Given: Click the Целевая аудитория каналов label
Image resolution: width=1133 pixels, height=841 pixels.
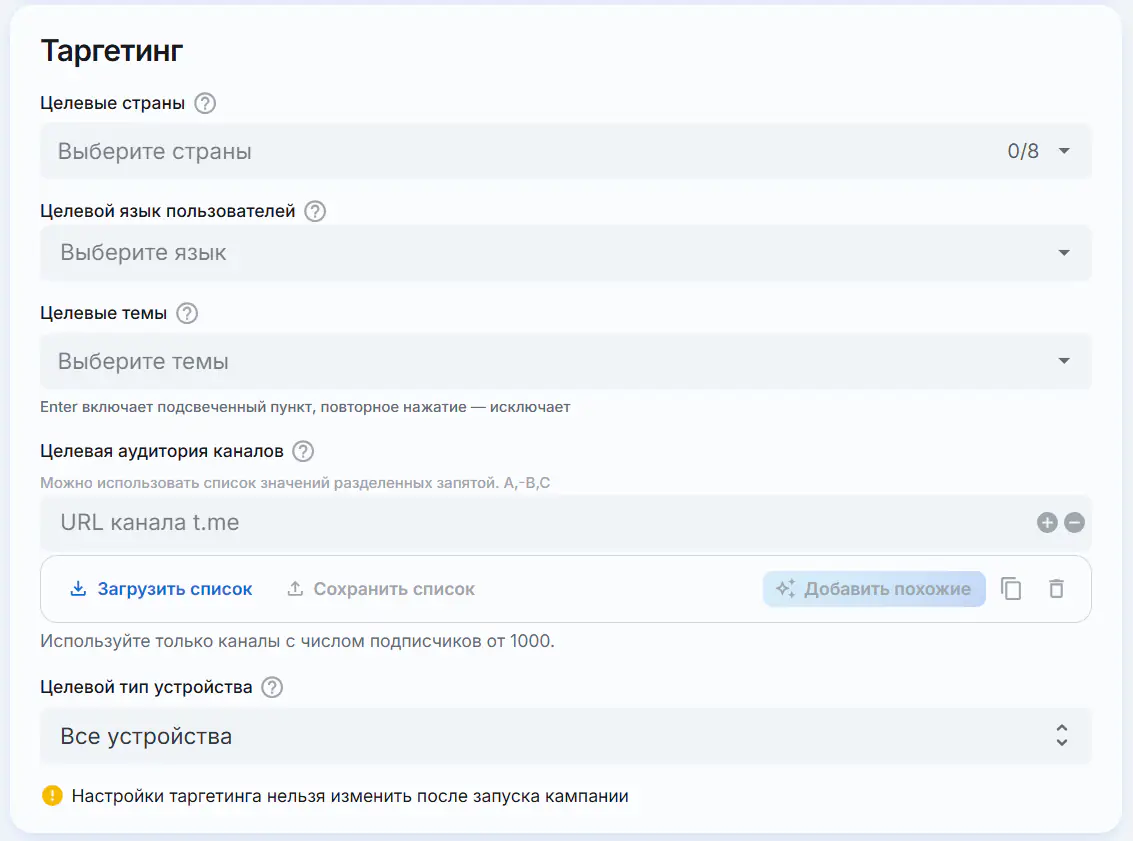Looking at the screenshot, I should coord(162,452).
